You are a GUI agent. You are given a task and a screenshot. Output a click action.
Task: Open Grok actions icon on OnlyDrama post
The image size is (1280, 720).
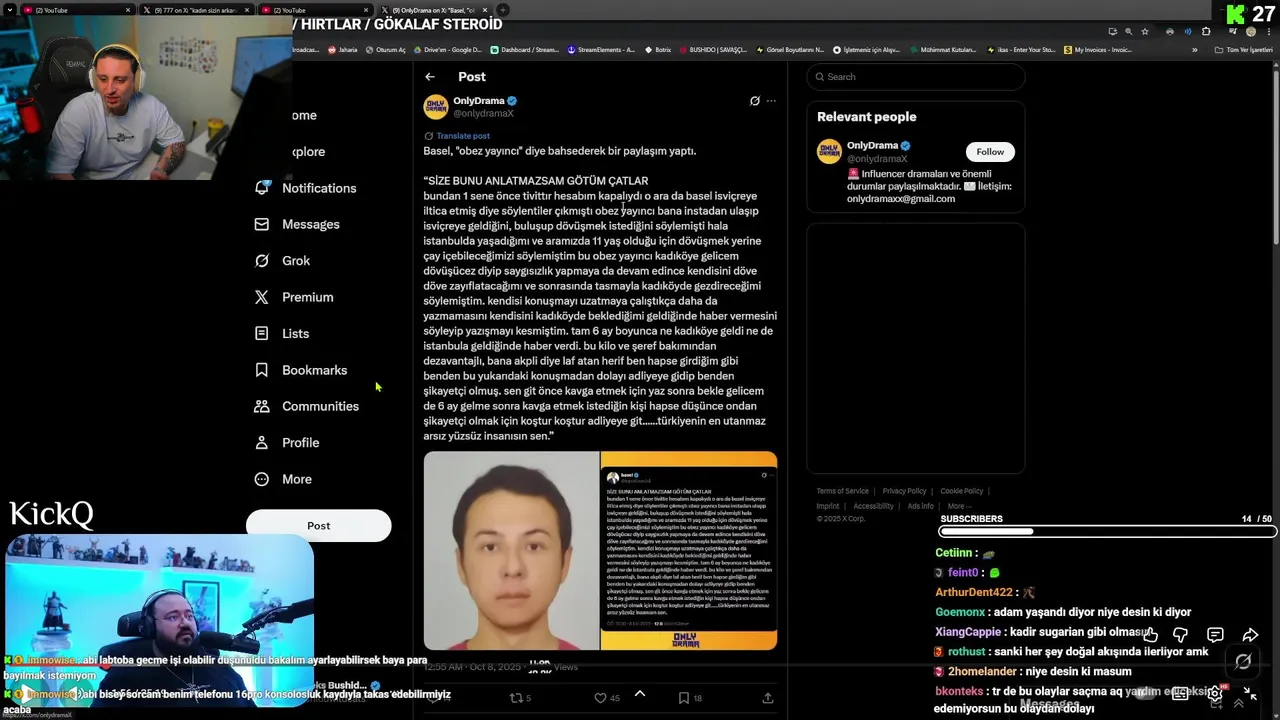(755, 101)
